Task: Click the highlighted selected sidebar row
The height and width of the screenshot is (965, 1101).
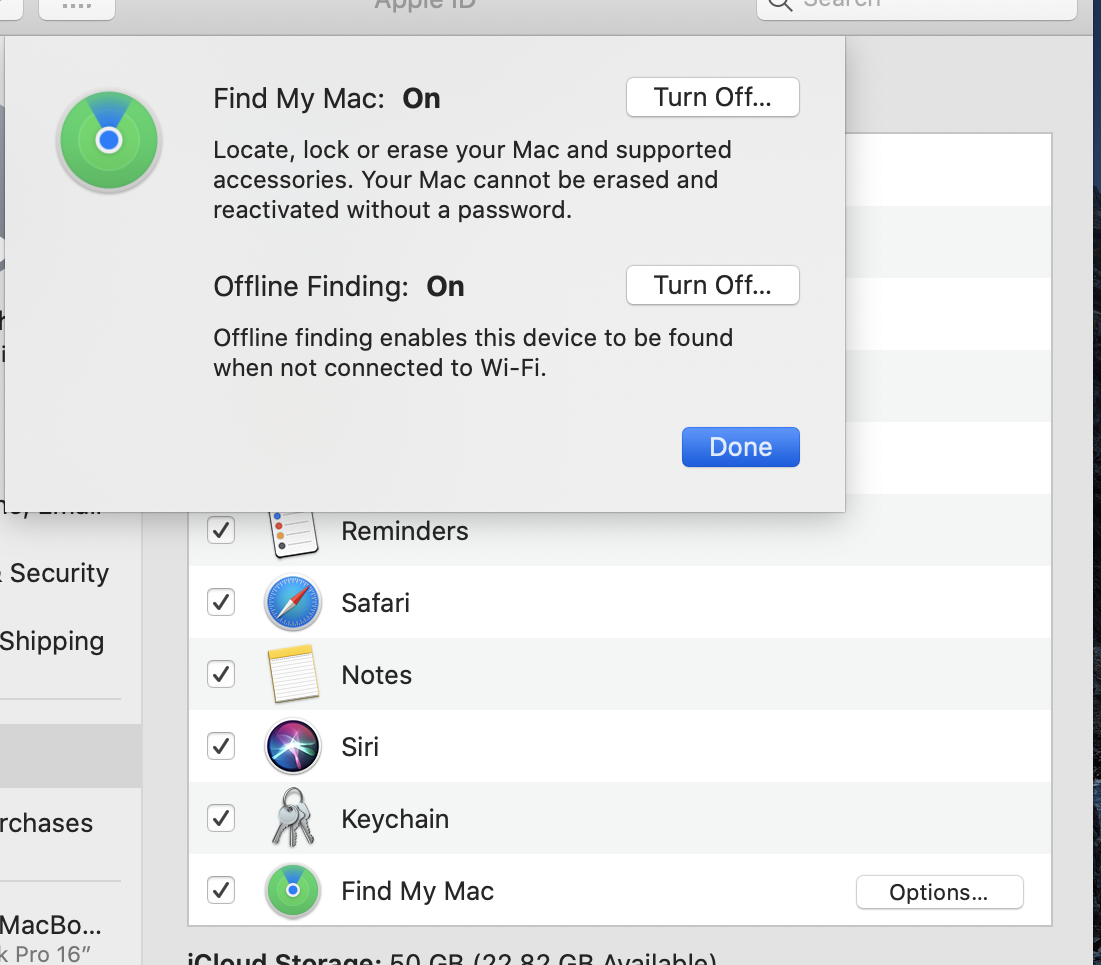Action: pos(70,756)
